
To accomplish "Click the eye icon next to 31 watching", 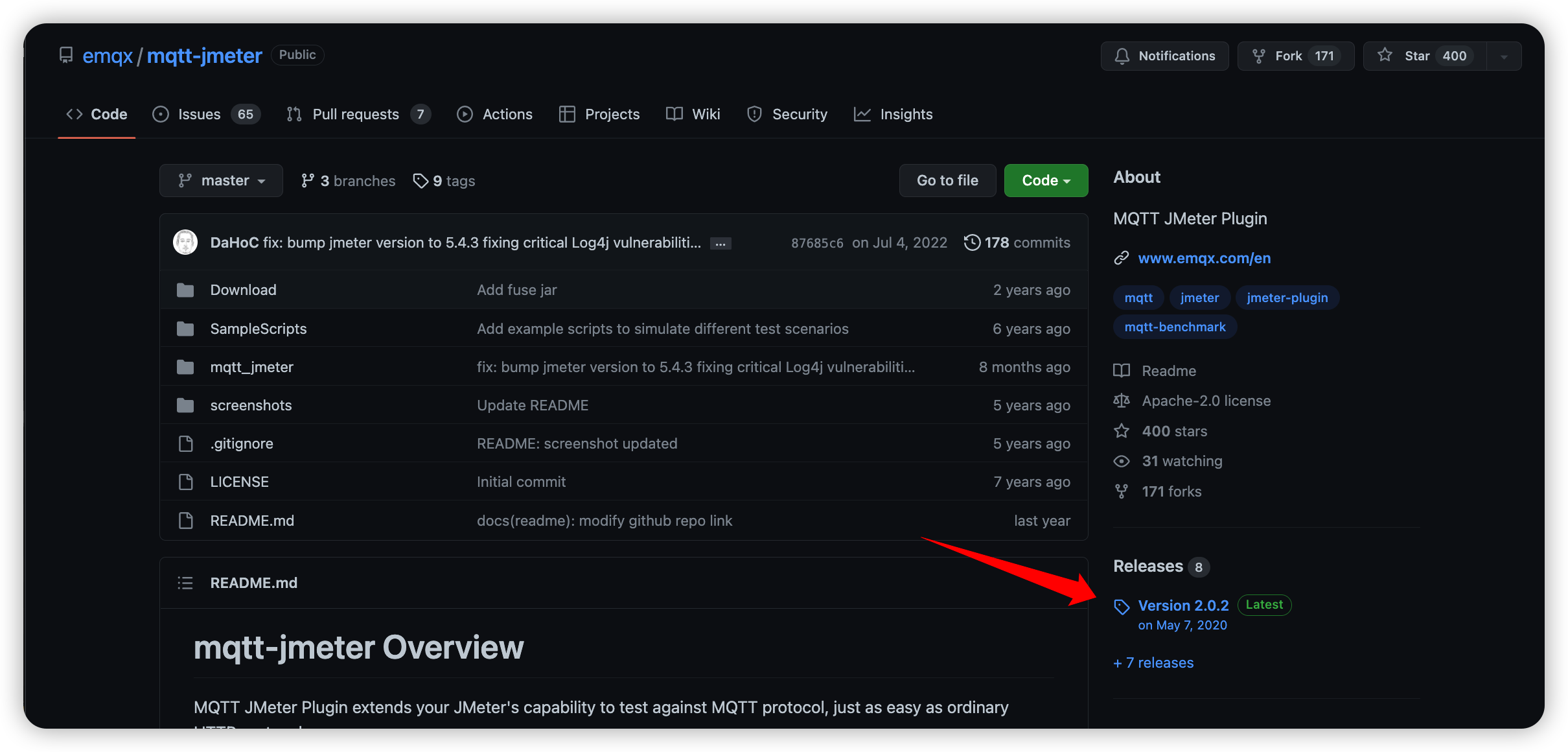I will pos(1122,461).
